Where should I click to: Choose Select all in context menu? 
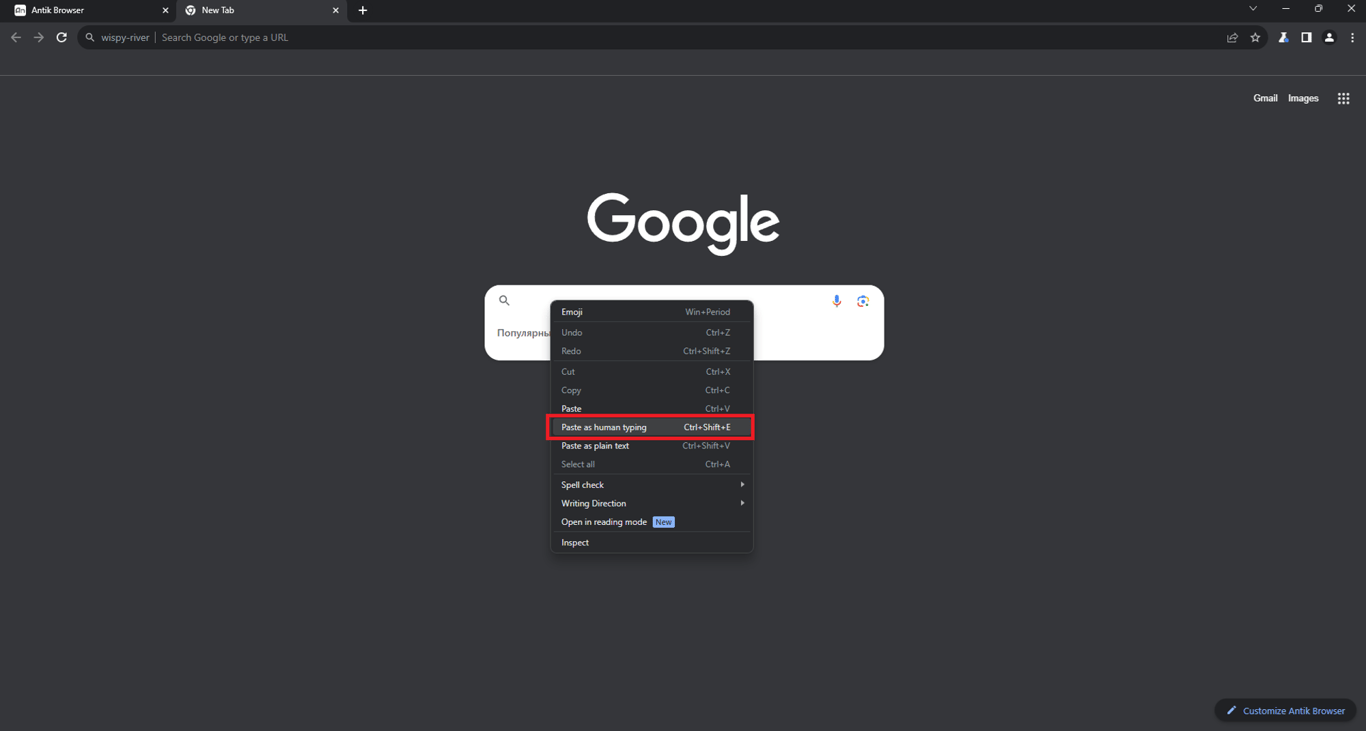point(651,464)
